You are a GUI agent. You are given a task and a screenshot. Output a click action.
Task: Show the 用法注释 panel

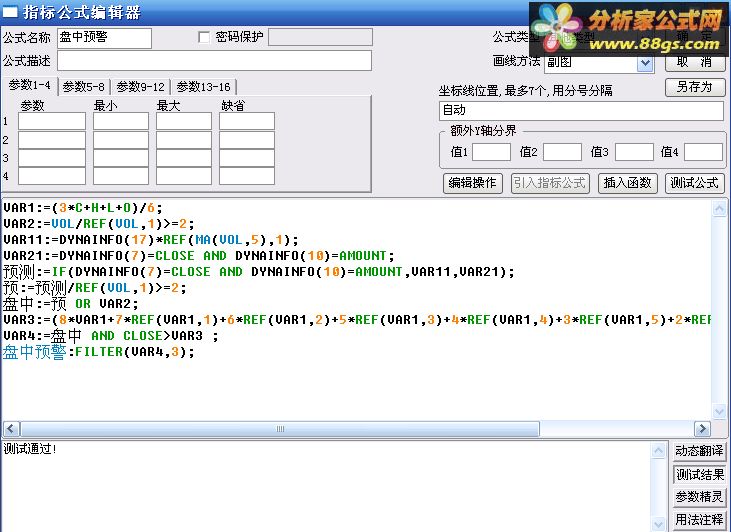click(x=699, y=519)
